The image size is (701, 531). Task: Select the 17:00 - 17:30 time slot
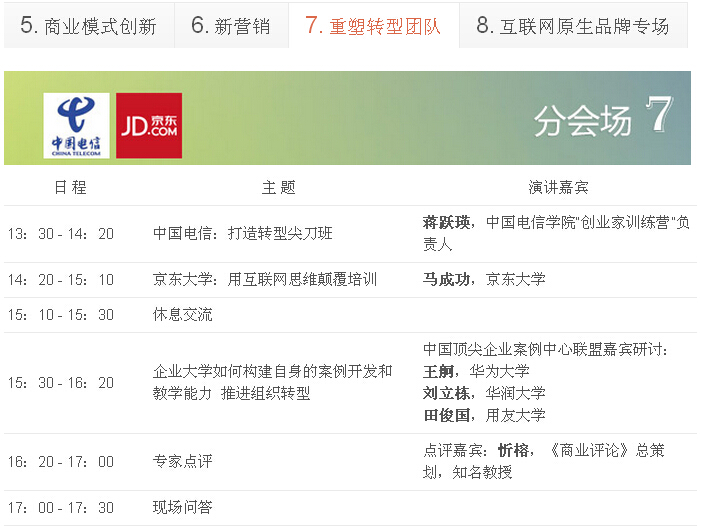coord(61,508)
